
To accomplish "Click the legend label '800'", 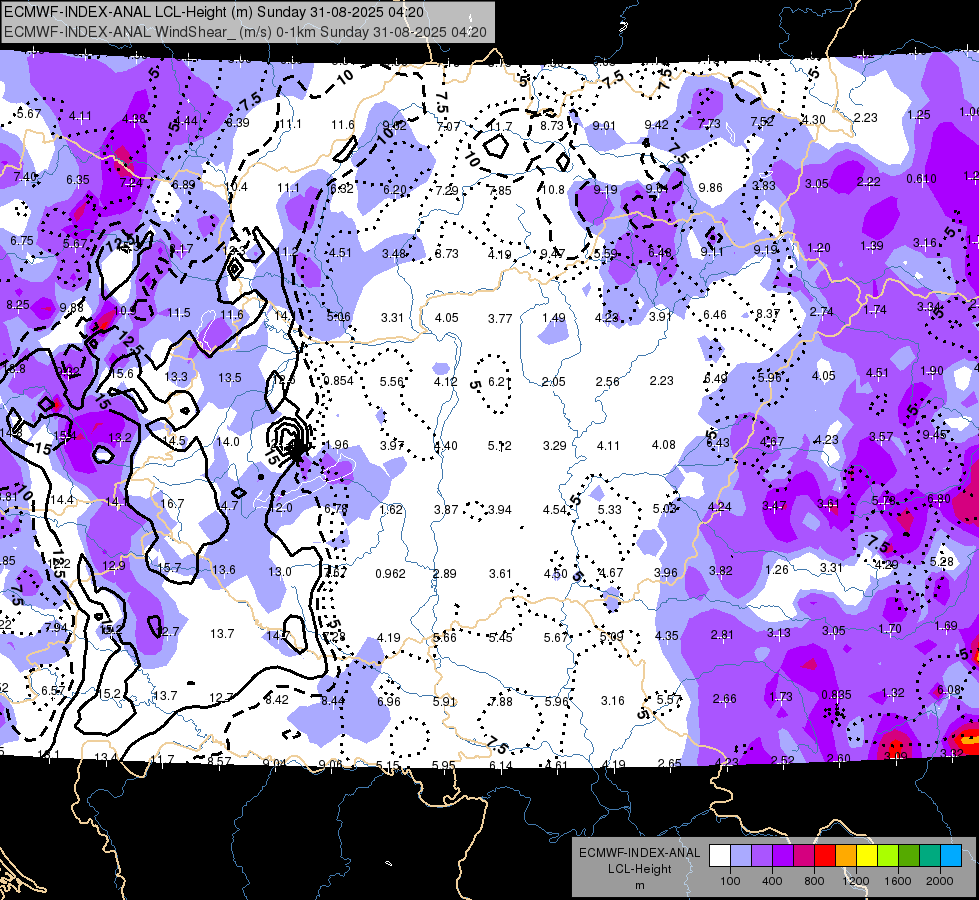I will (814, 881).
